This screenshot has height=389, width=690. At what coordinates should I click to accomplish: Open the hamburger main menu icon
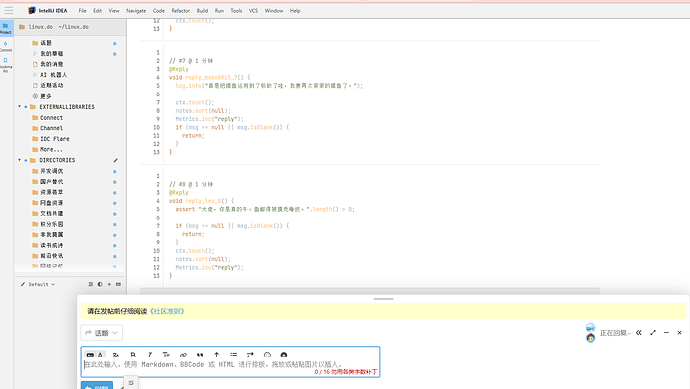point(8,10)
